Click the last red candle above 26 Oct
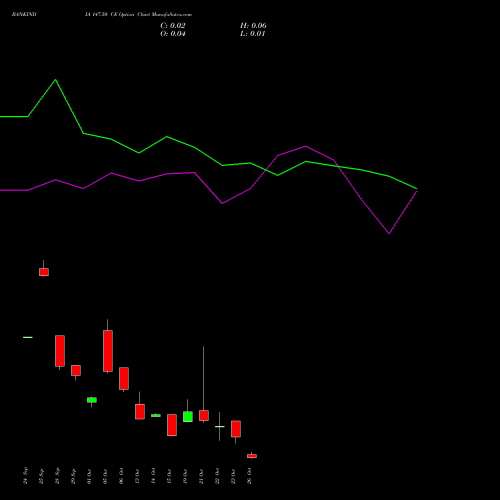500x500 pixels. point(252,456)
